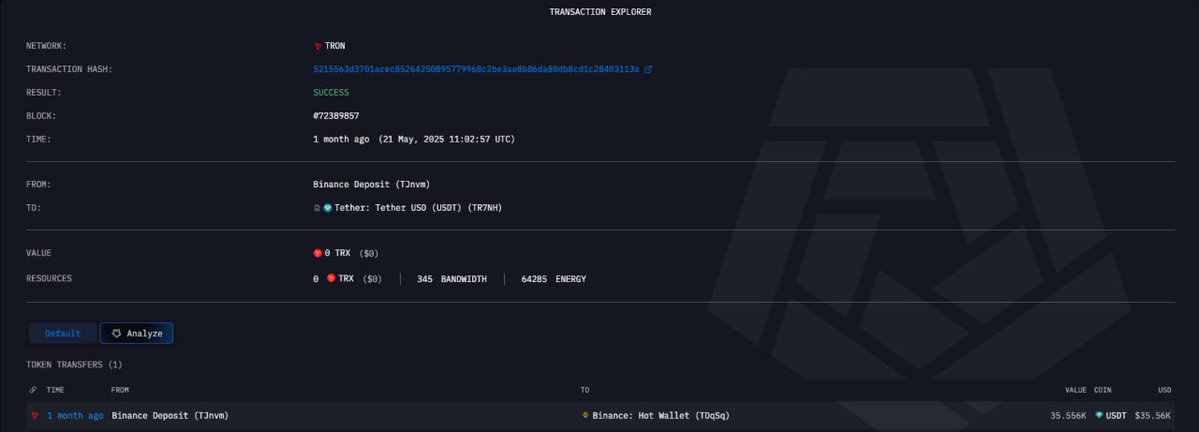Click the TRANSACTION EXPLORER title

[600, 12]
